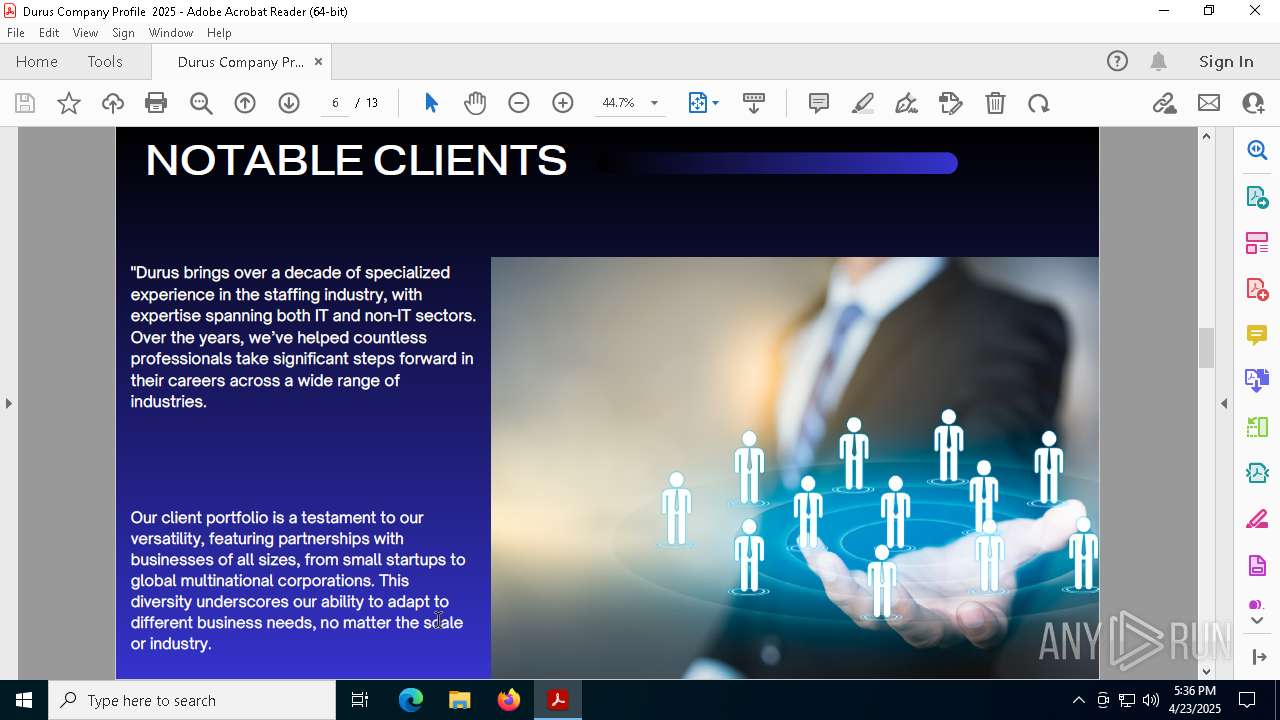Select the Durus Company Pr... document tab
The height and width of the screenshot is (720, 1280).
240,61
